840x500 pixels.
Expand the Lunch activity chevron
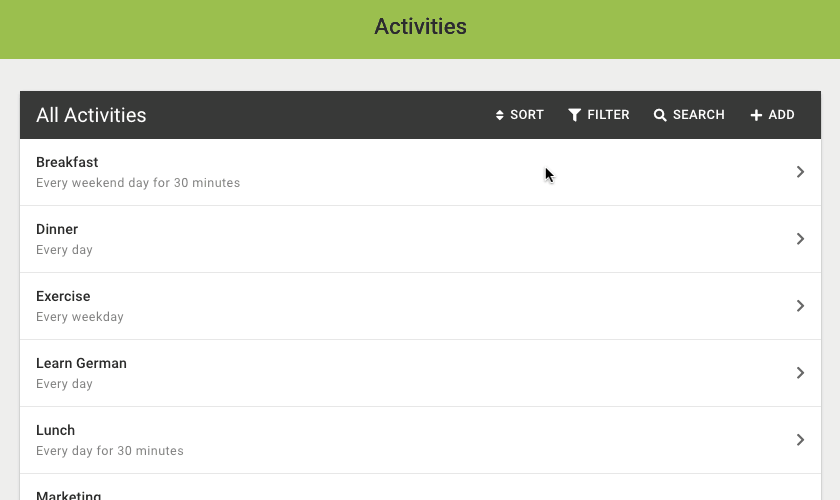(800, 440)
